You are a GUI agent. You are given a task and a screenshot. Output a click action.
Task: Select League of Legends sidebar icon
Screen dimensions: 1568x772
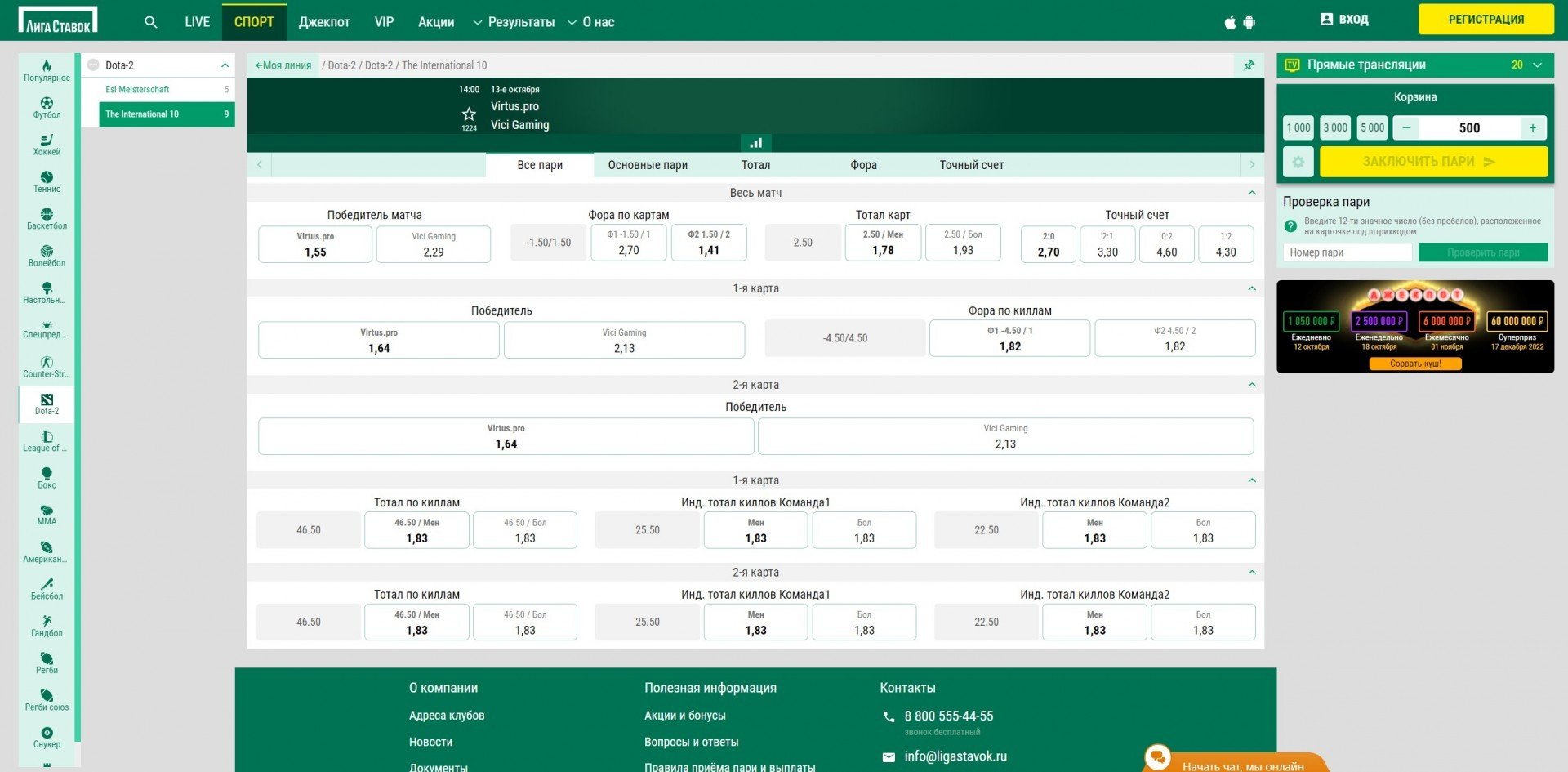coord(47,441)
